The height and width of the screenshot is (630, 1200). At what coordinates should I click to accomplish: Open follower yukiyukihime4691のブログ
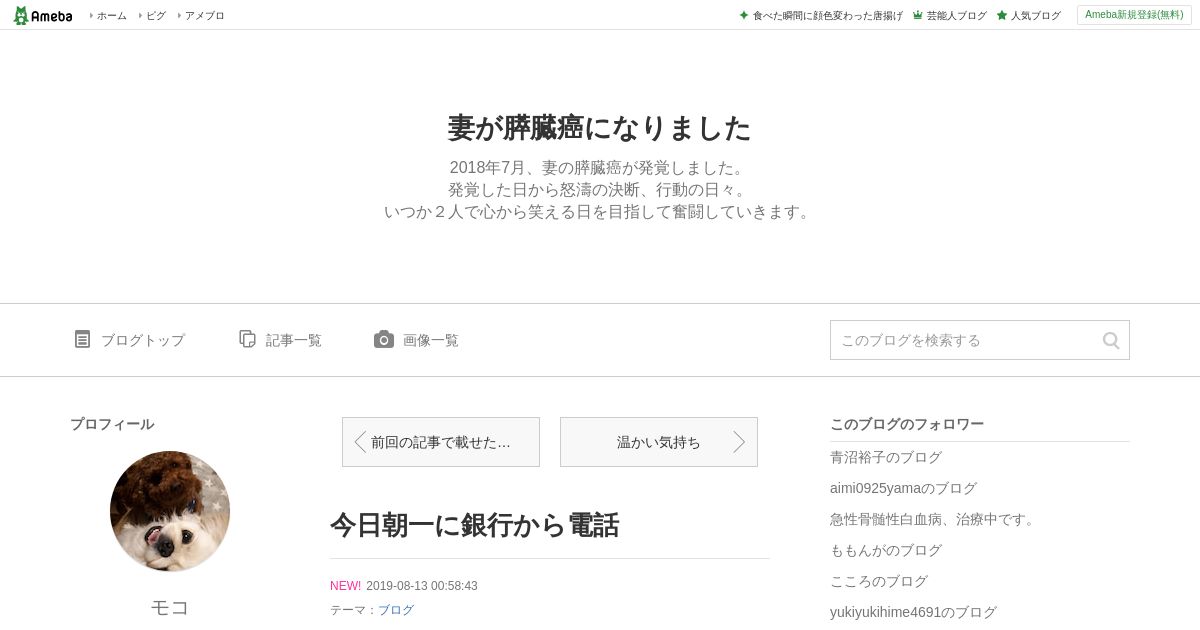[913, 612]
